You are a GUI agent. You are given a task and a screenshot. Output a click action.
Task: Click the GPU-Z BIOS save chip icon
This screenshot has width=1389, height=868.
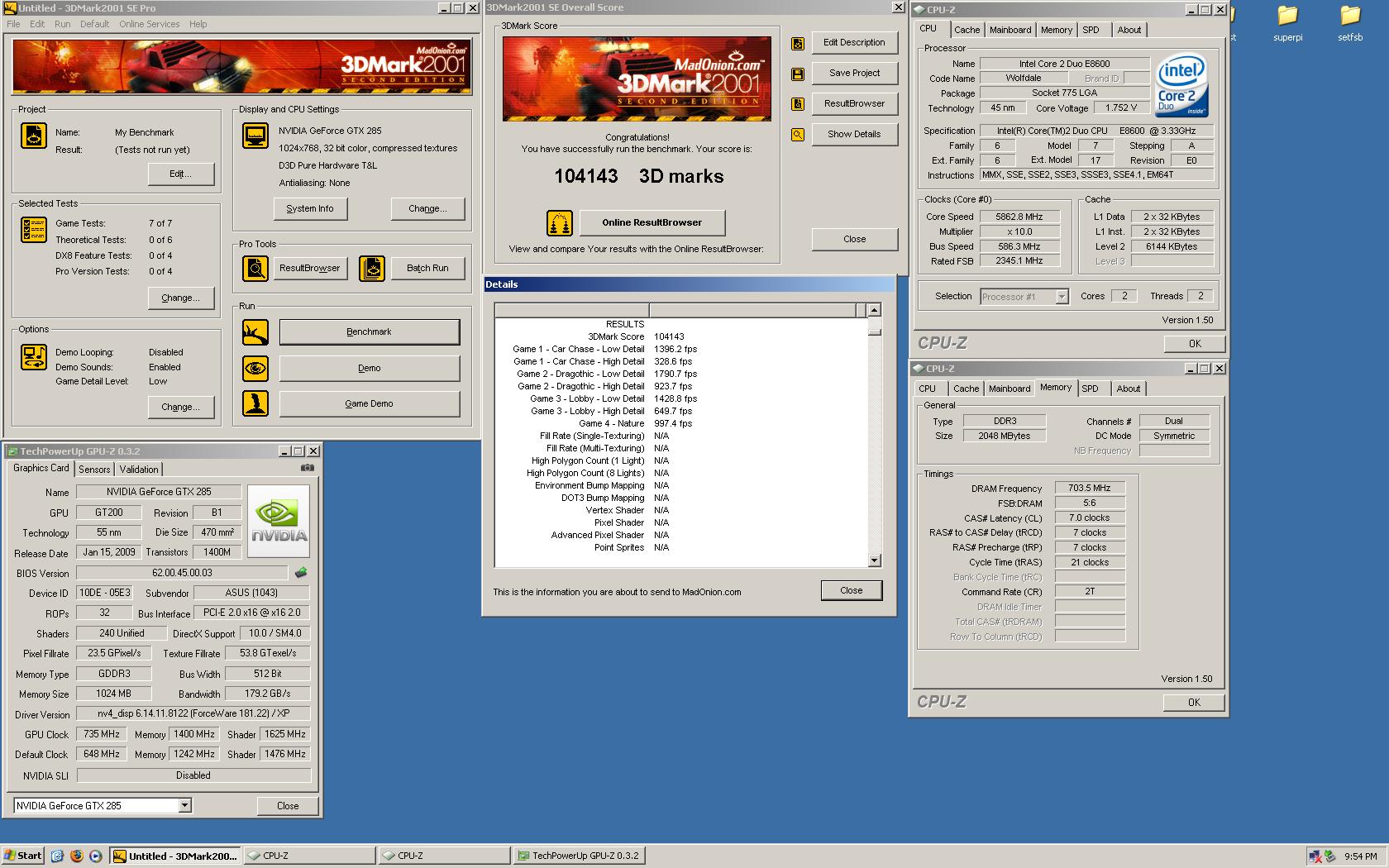coord(301,572)
